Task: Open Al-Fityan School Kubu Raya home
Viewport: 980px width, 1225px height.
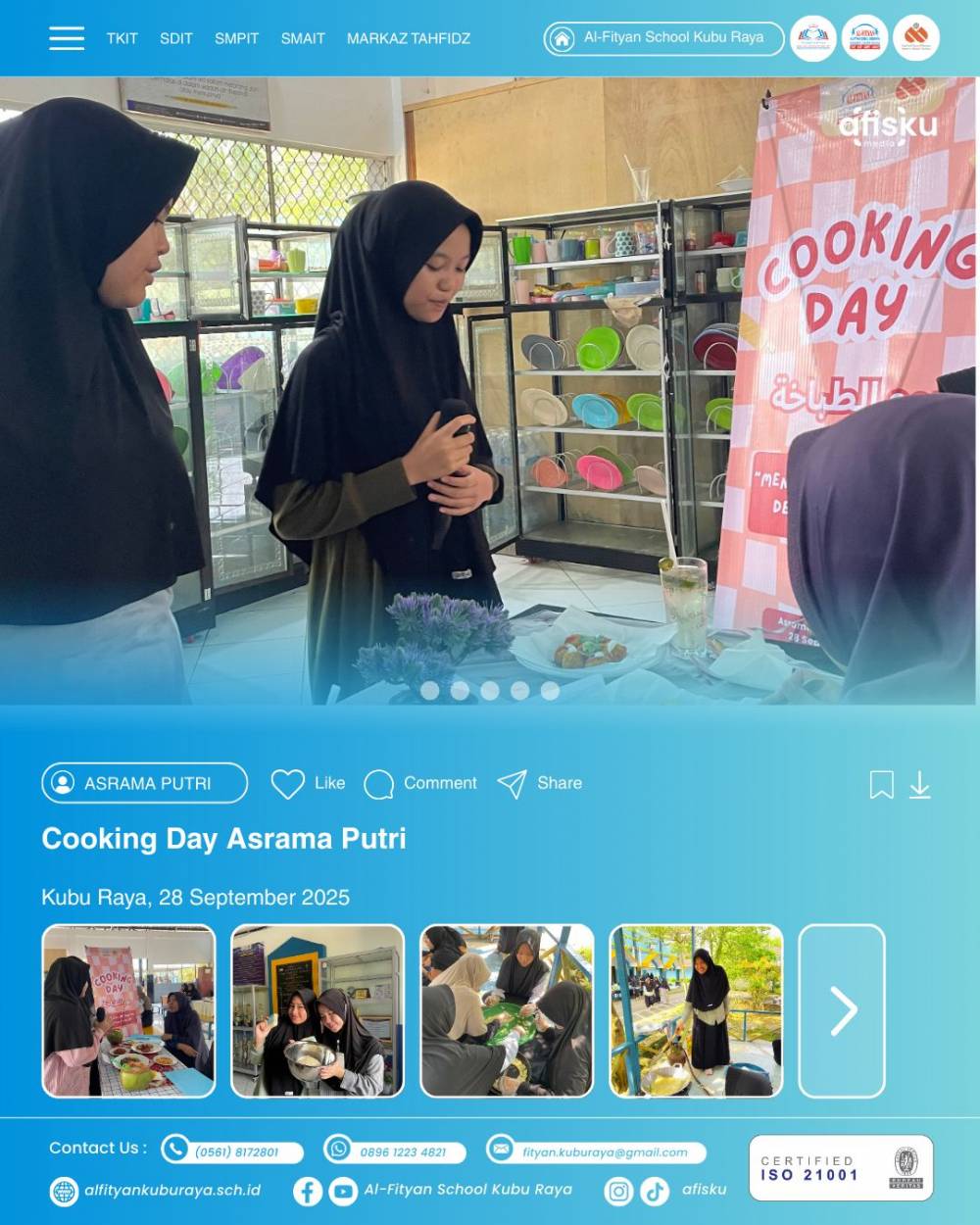Action: 663,38
